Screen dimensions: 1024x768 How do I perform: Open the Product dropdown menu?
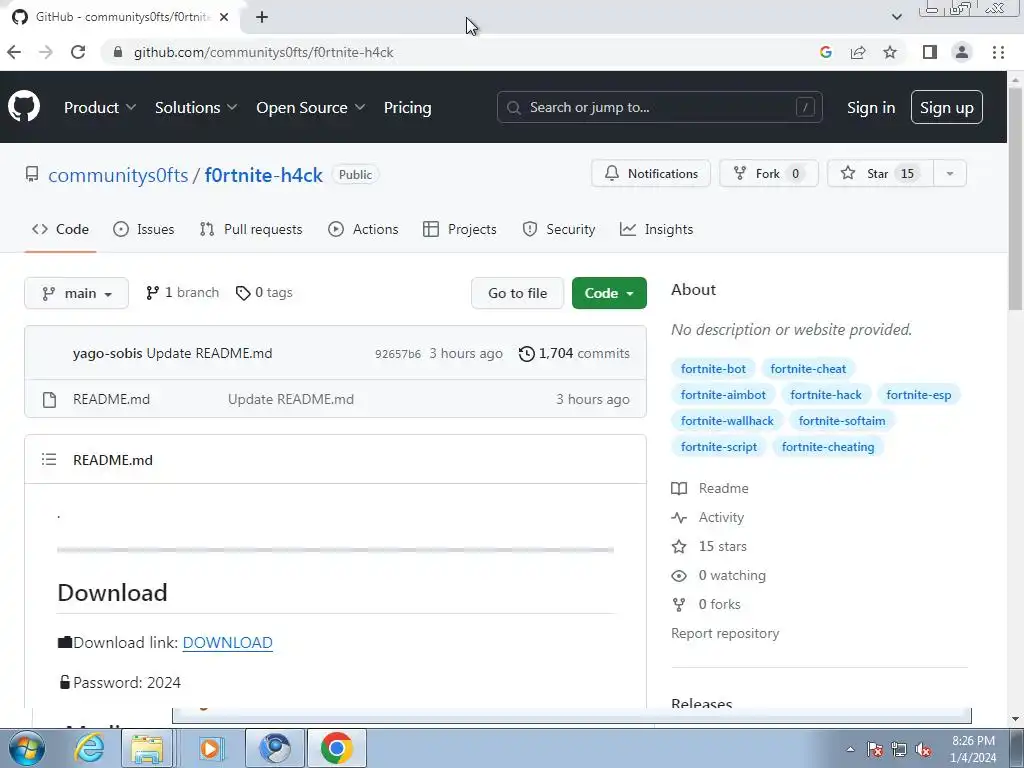click(100, 107)
